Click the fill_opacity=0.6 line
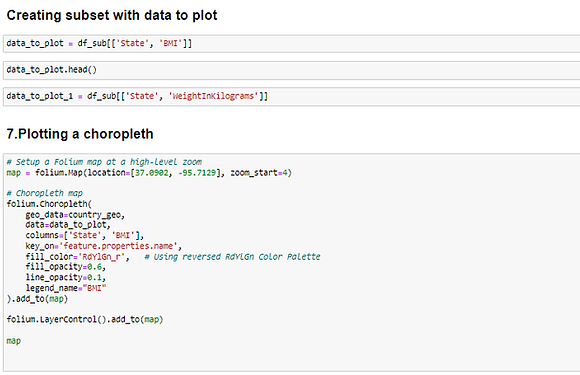 pyautogui.click(x=65, y=267)
